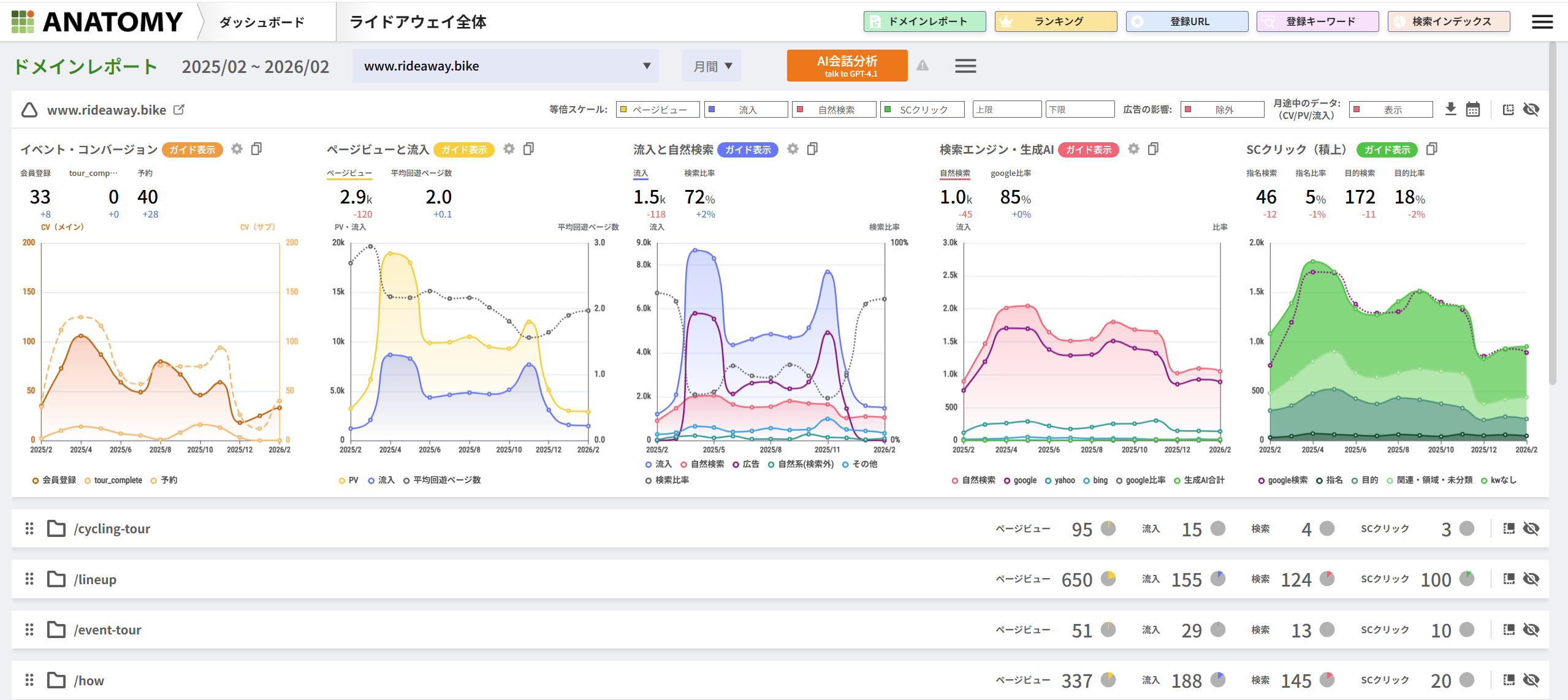Click copy icon next to SCクリック(積上) chart
The image size is (1568, 700).
[x=1432, y=149]
